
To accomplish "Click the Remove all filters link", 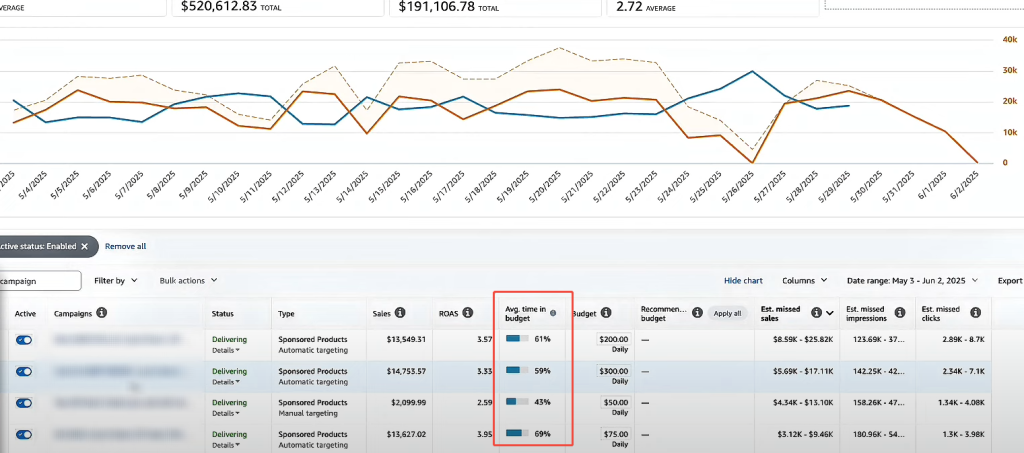I will click(125, 246).
